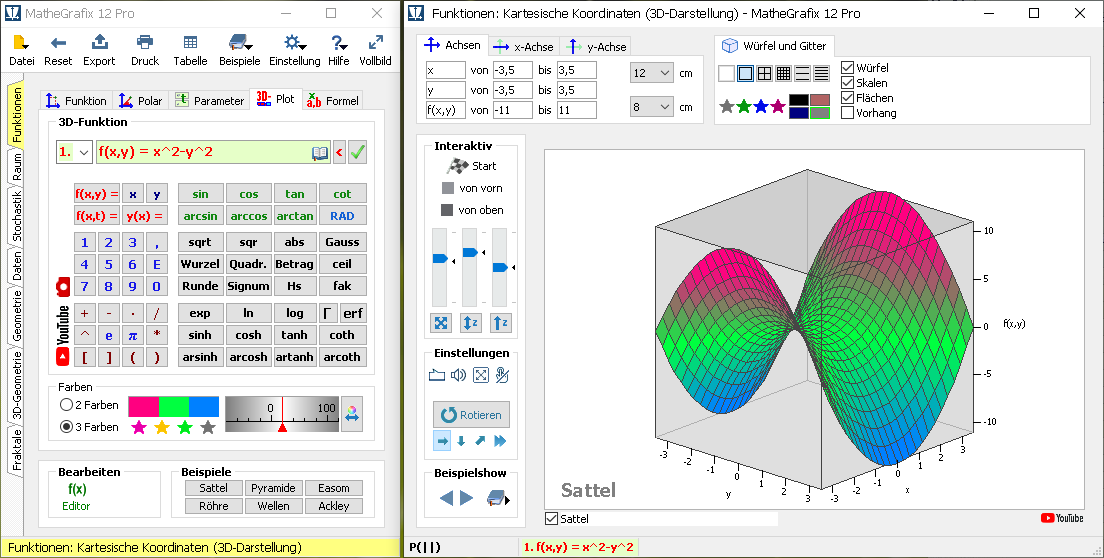This screenshot has width=1104, height=558.
Task: Click the Export icon in toolbar
Action: click(99, 42)
